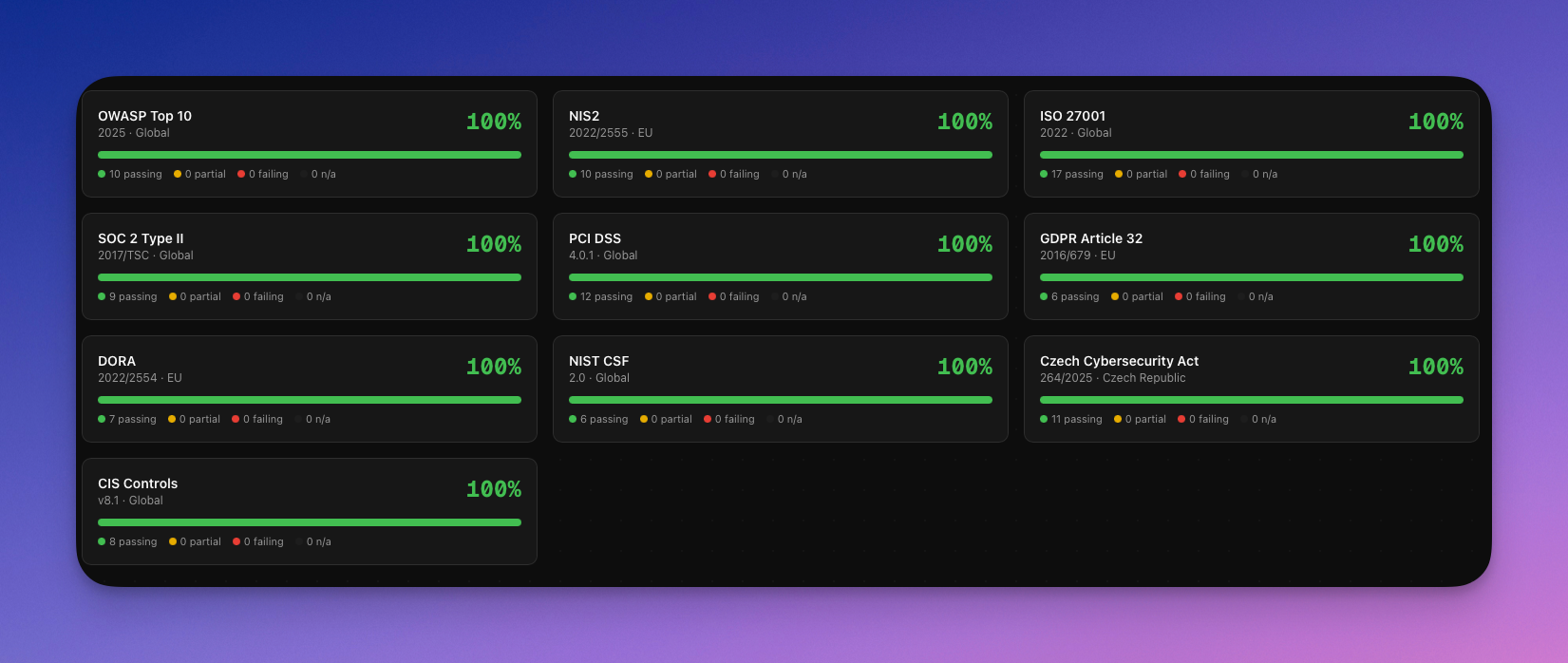1568x663 pixels.
Task: Click the DORA progress bar
Action: pos(310,400)
